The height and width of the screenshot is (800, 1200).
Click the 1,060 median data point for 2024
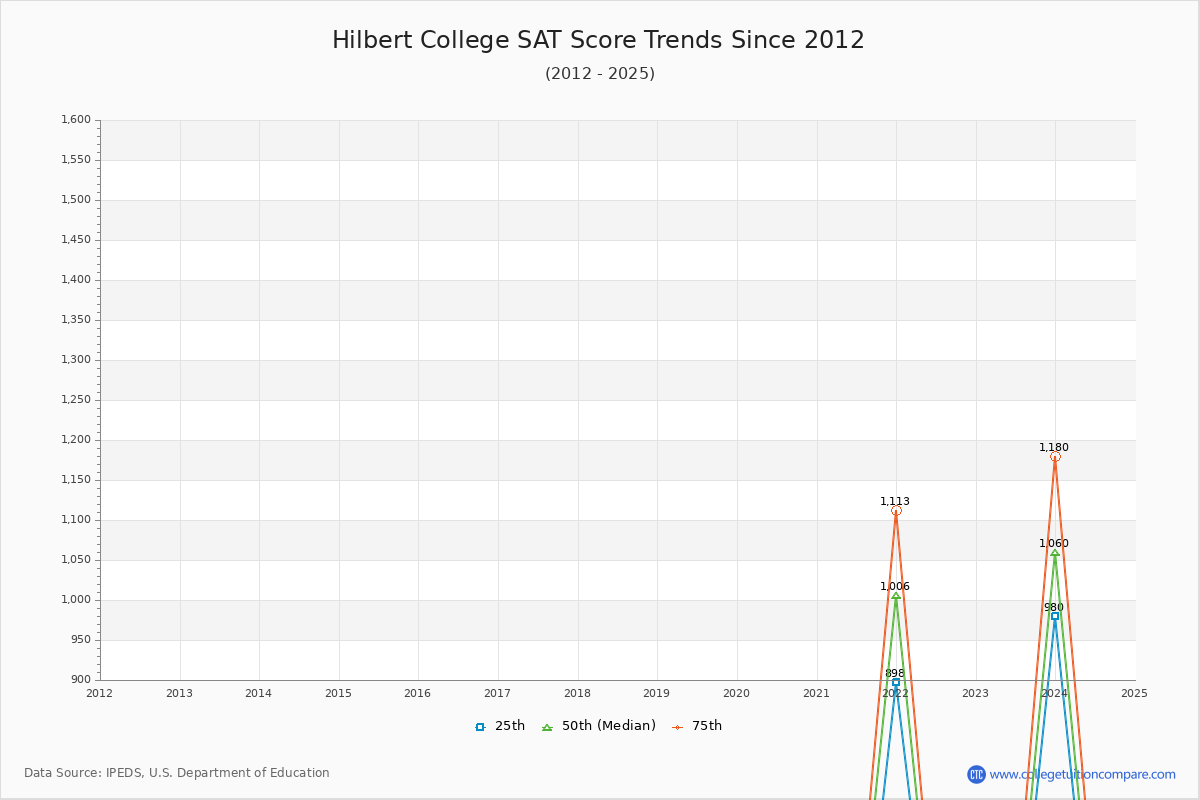pyautogui.click(x=1055, y=553)
